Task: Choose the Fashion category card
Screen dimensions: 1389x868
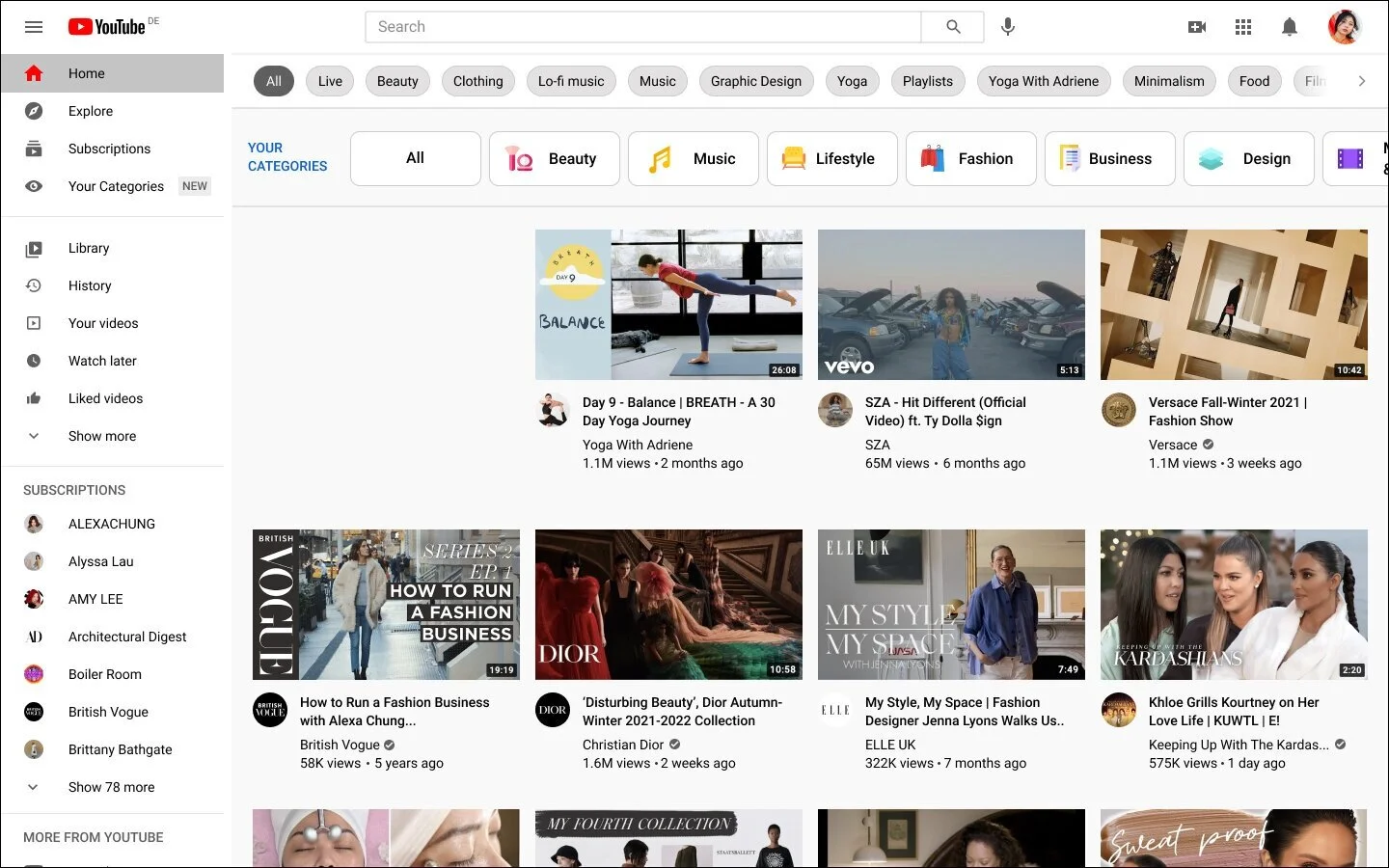Action: click(971, 158)
